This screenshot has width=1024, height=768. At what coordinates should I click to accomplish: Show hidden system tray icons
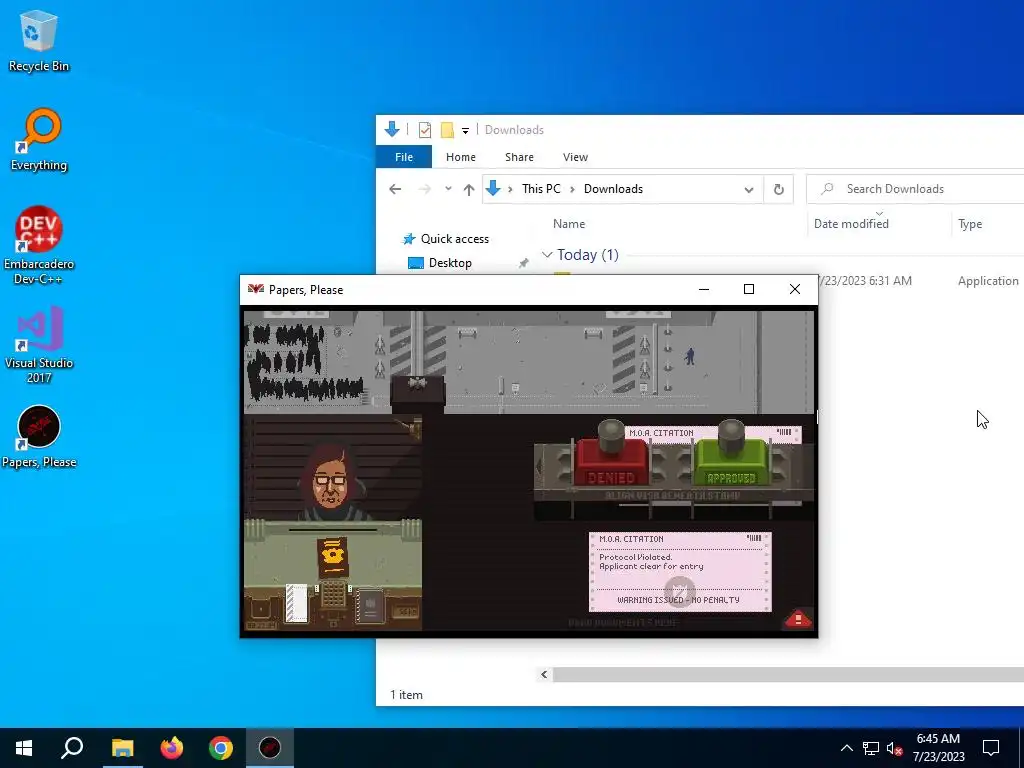(846, 748)
